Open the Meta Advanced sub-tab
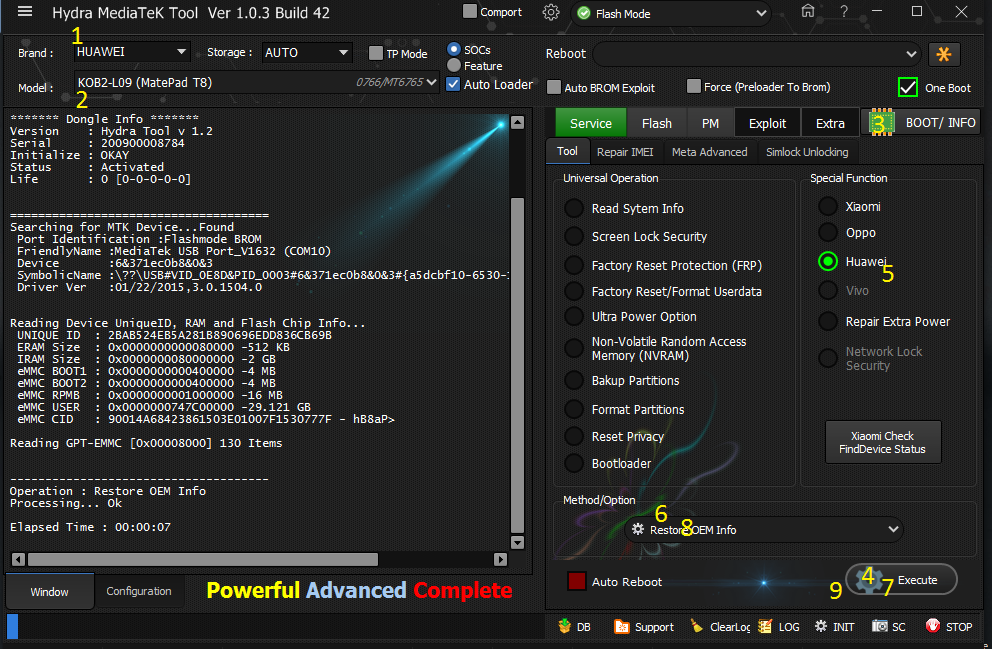This screenshot has height=649, width=992. pos(709,152)
